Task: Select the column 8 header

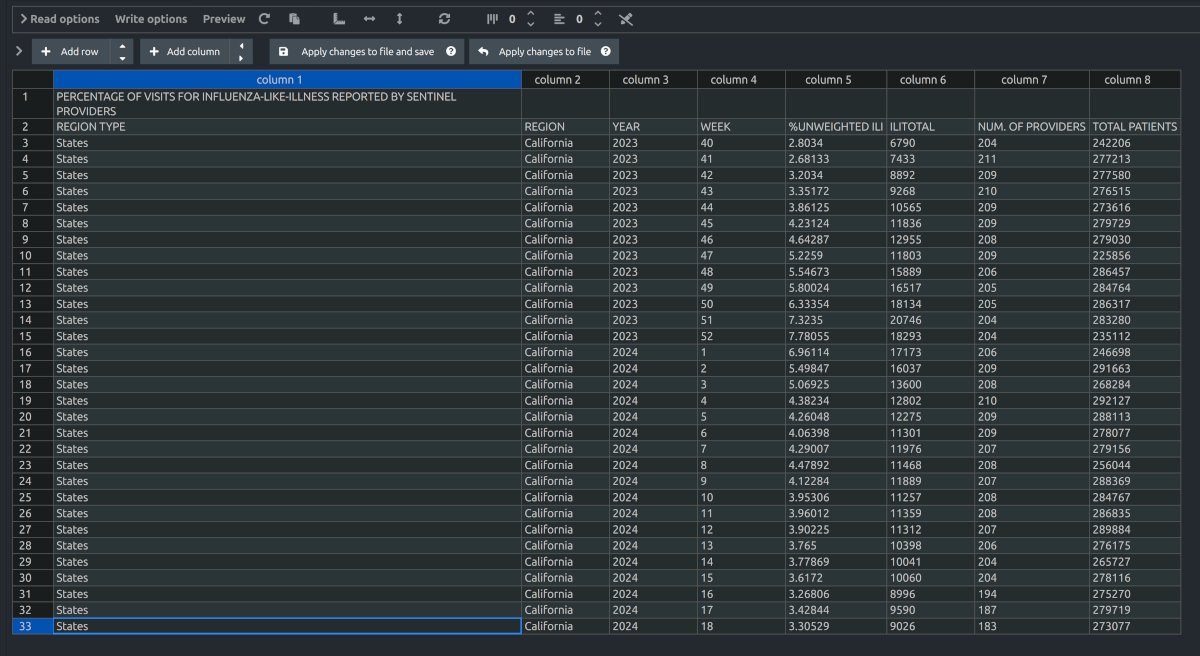Action: pyautogui.click(x=1137, y=79)
